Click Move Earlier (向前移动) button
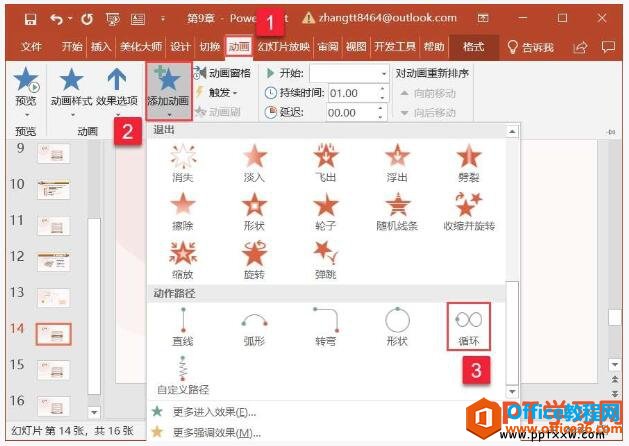Screen dimensions: 629x446 428,93
